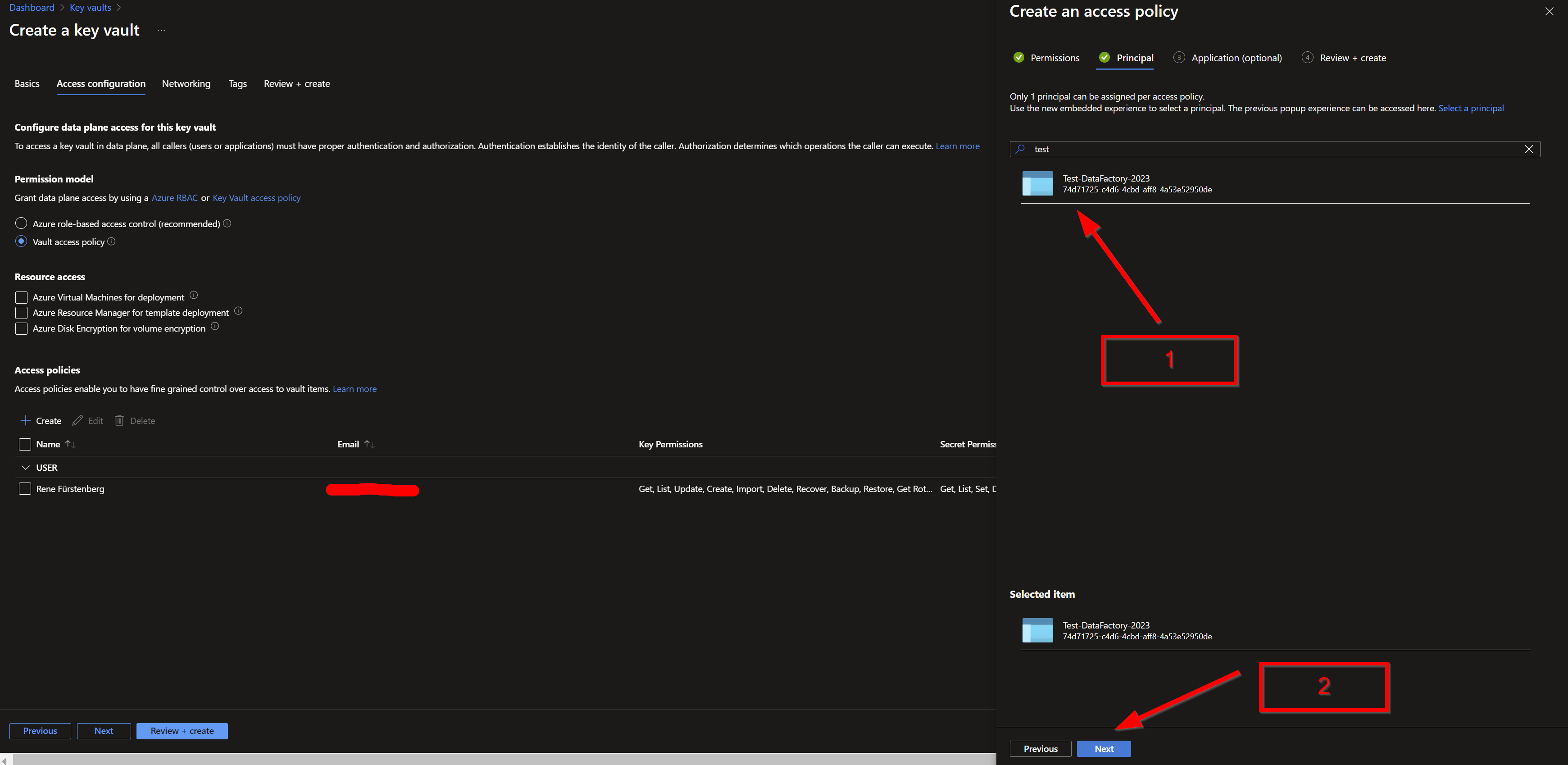Select Test-DataFactory-2023 name in search results

pos(1106,178)
